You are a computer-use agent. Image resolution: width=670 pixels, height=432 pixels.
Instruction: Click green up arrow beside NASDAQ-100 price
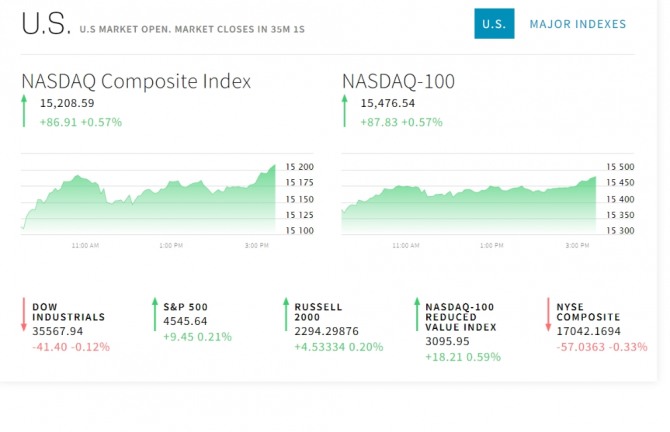344,111
